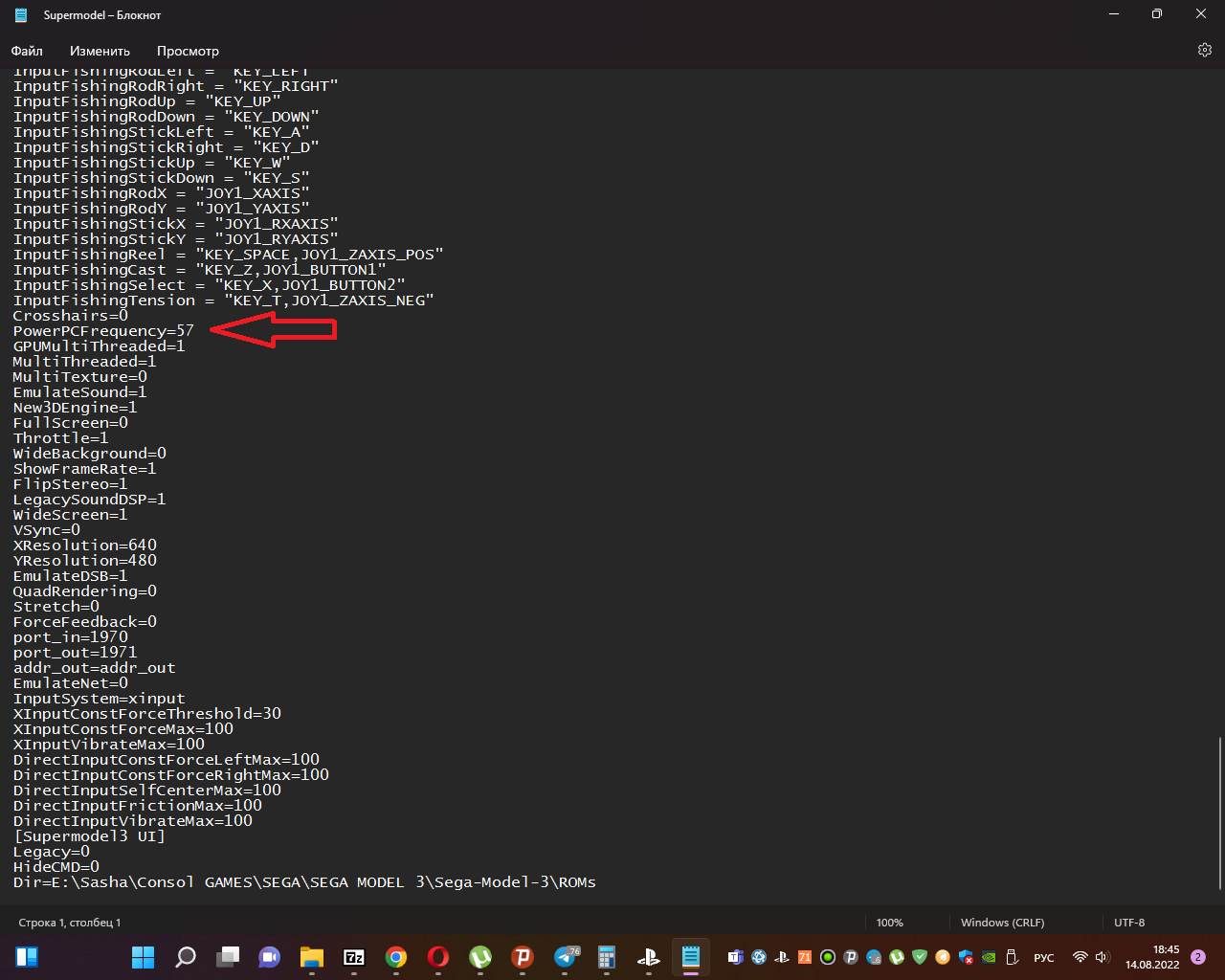Open Notepad settings gear icon
Image resolution: width=1225 pixels, height=980 pixels.
click(1205, 50)
